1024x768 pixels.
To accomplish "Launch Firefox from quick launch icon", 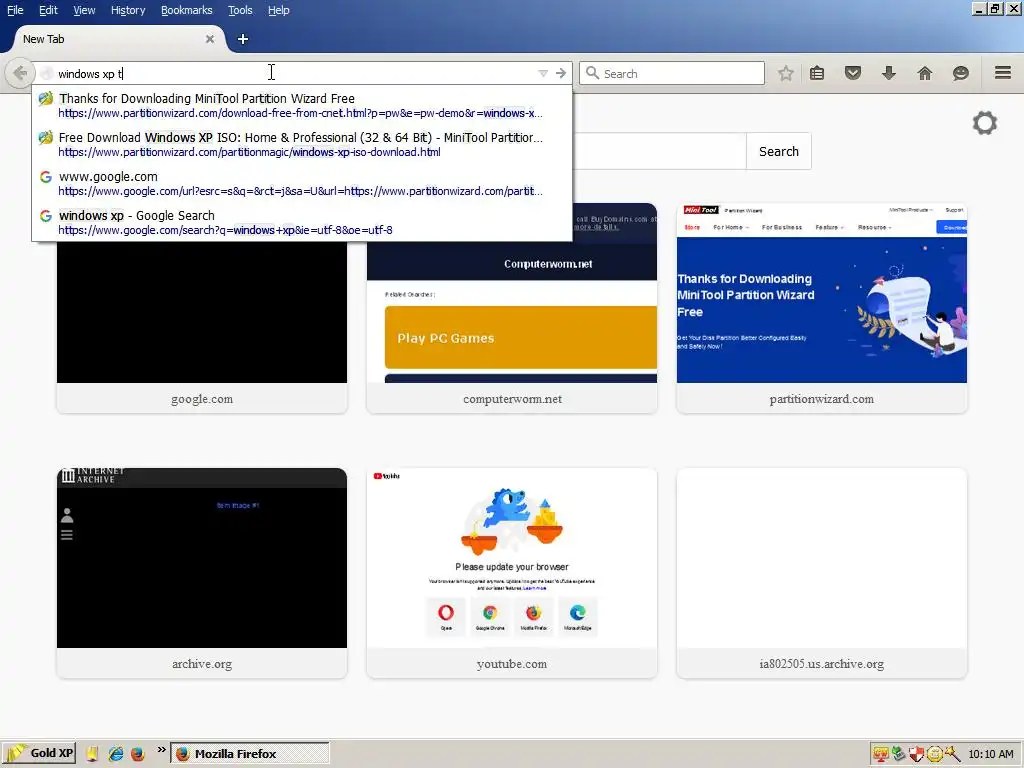I will coord(137,753).
